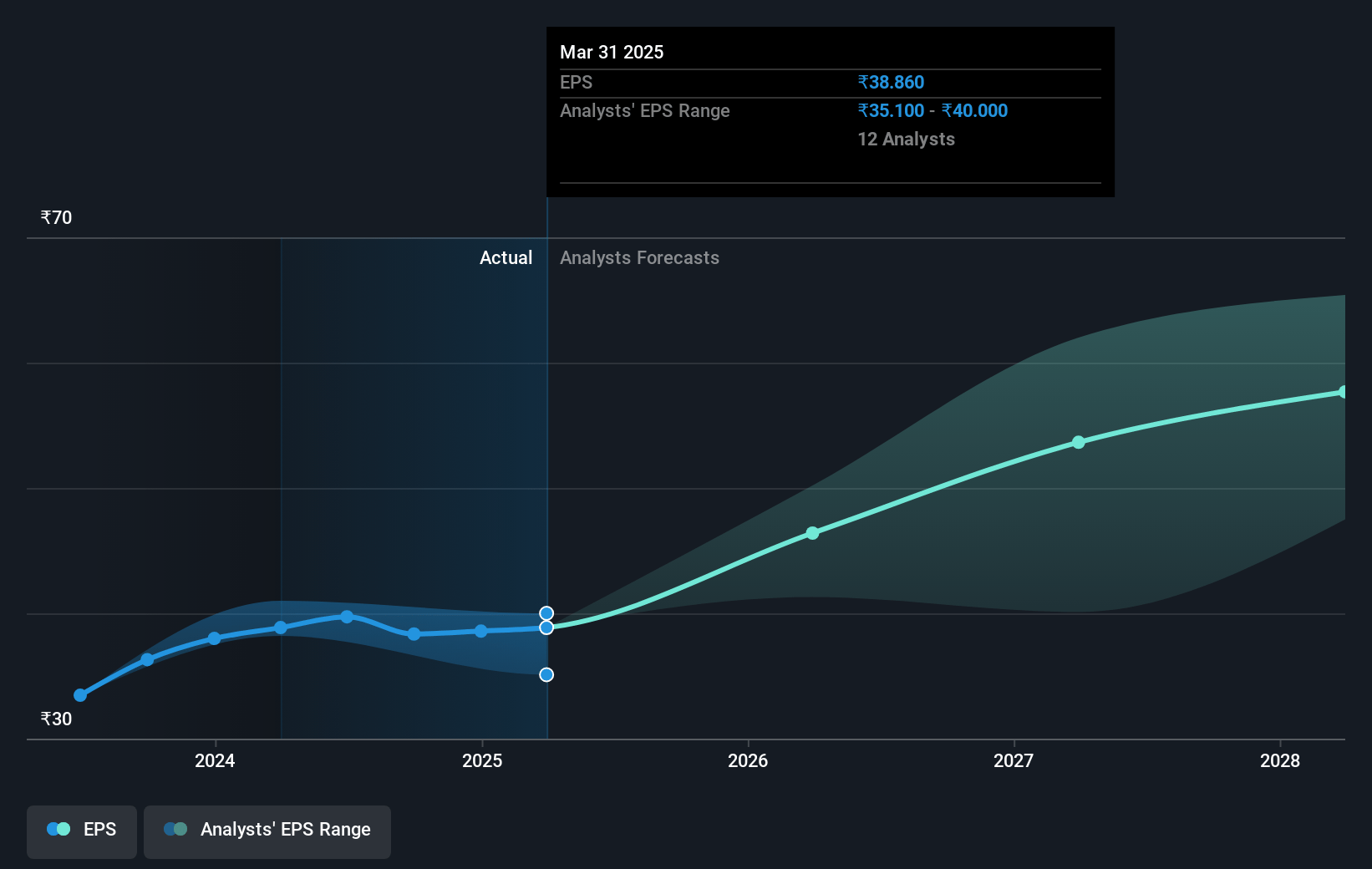This screenshot has height=869, width=1372.
Task: Click the 2026 x-axis label
Action: point(748,760)
